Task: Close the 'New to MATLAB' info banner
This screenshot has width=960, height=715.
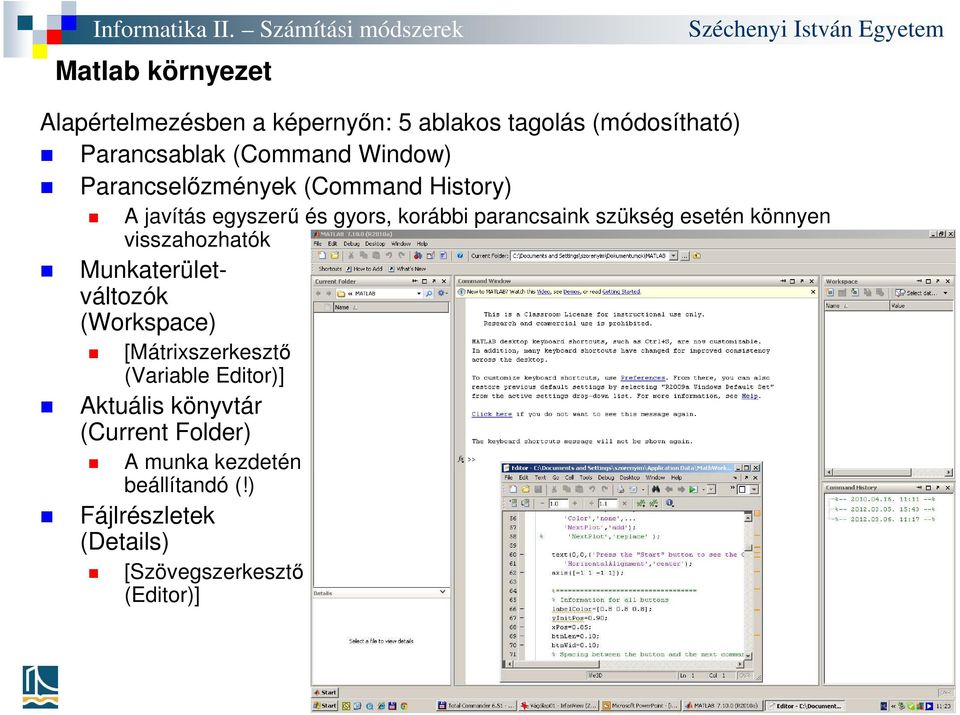Action: [x=812, y=292]
